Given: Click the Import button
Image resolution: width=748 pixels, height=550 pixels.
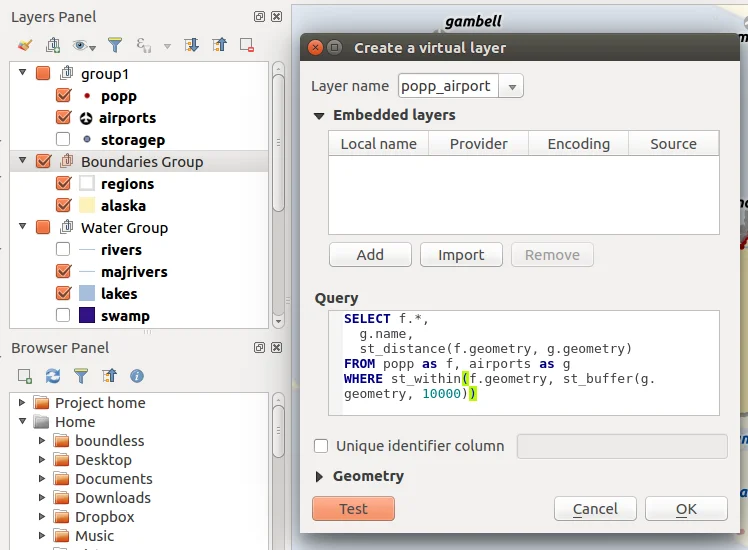Looking at the screenshot, I should pos(461,255).
